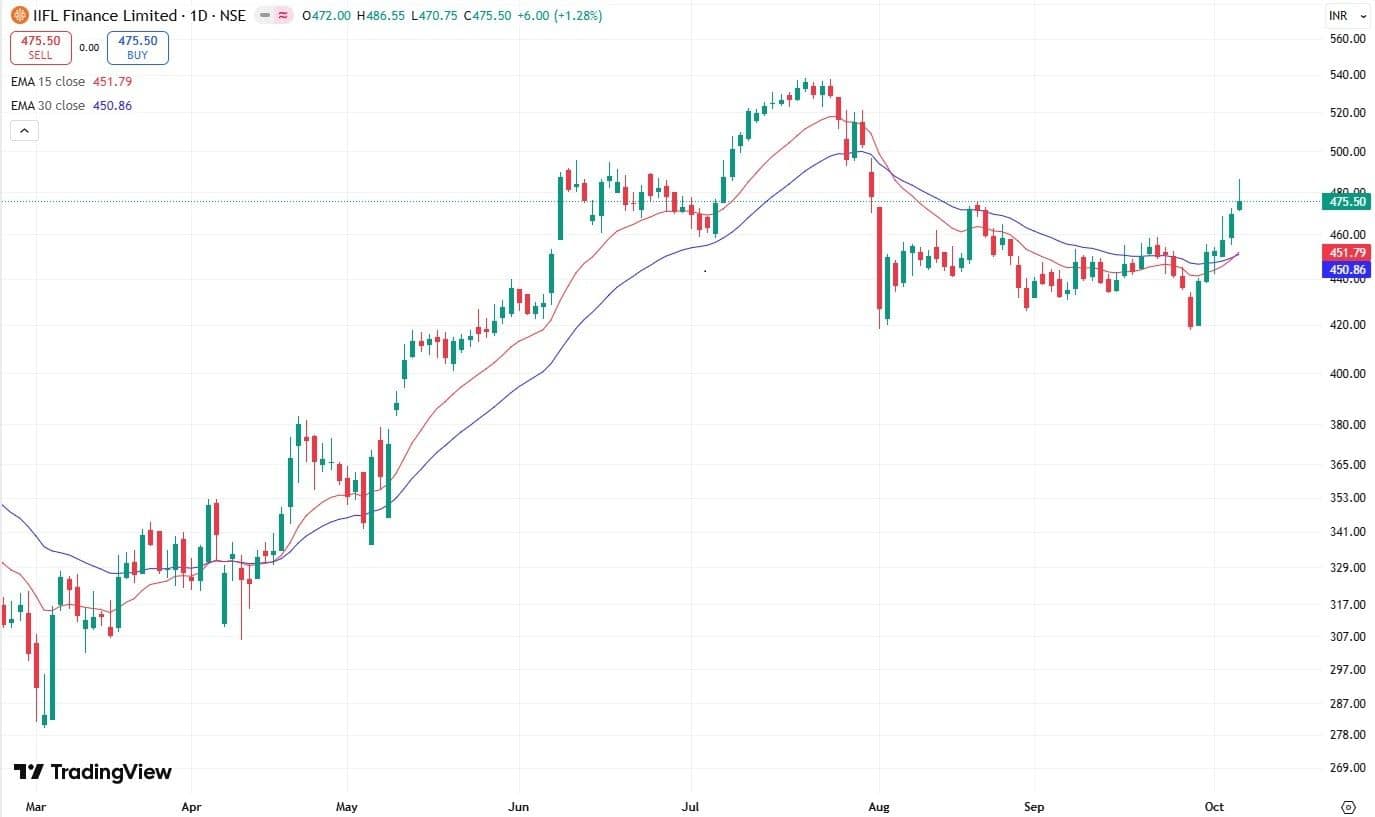Viewport: 1375px width, 817px height.
Task: Click the TradingView logo
Action: click(92, 772)
